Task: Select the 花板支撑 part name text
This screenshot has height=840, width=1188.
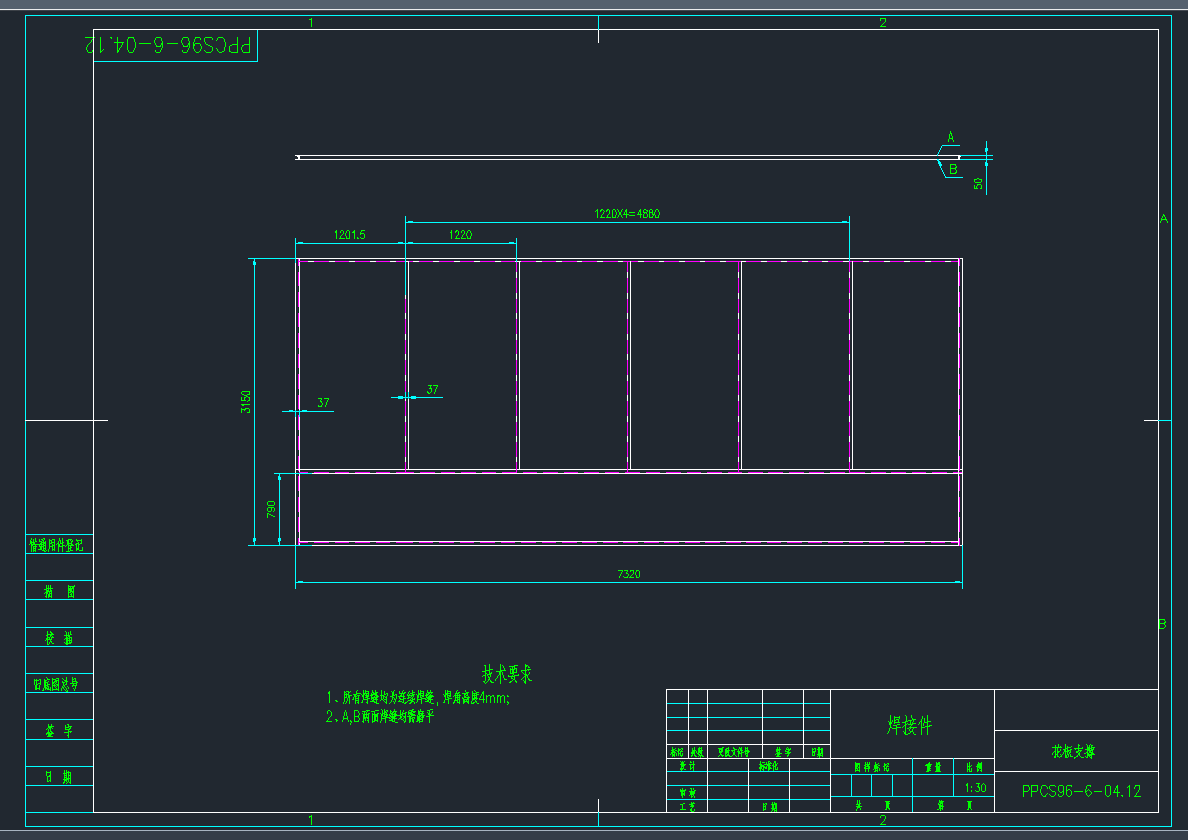Action: coord(1072,751)
